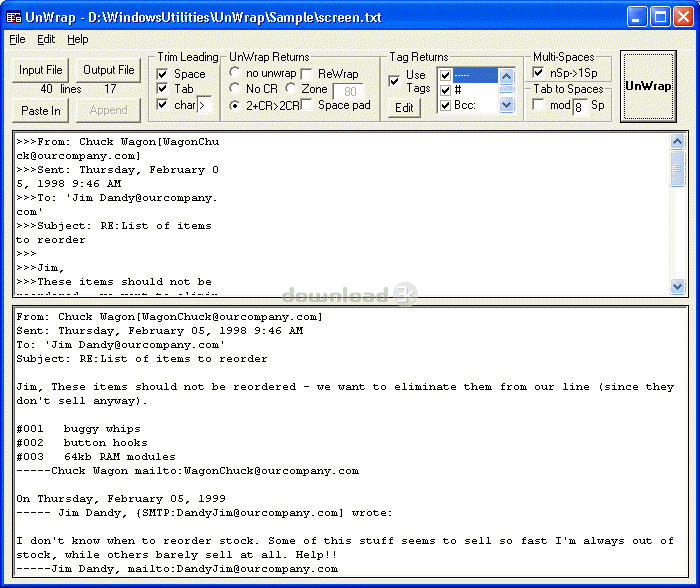Click the UnWrap app icon in title bar
The height and width of the screenshot is (588, 700).
click(15, 16)
